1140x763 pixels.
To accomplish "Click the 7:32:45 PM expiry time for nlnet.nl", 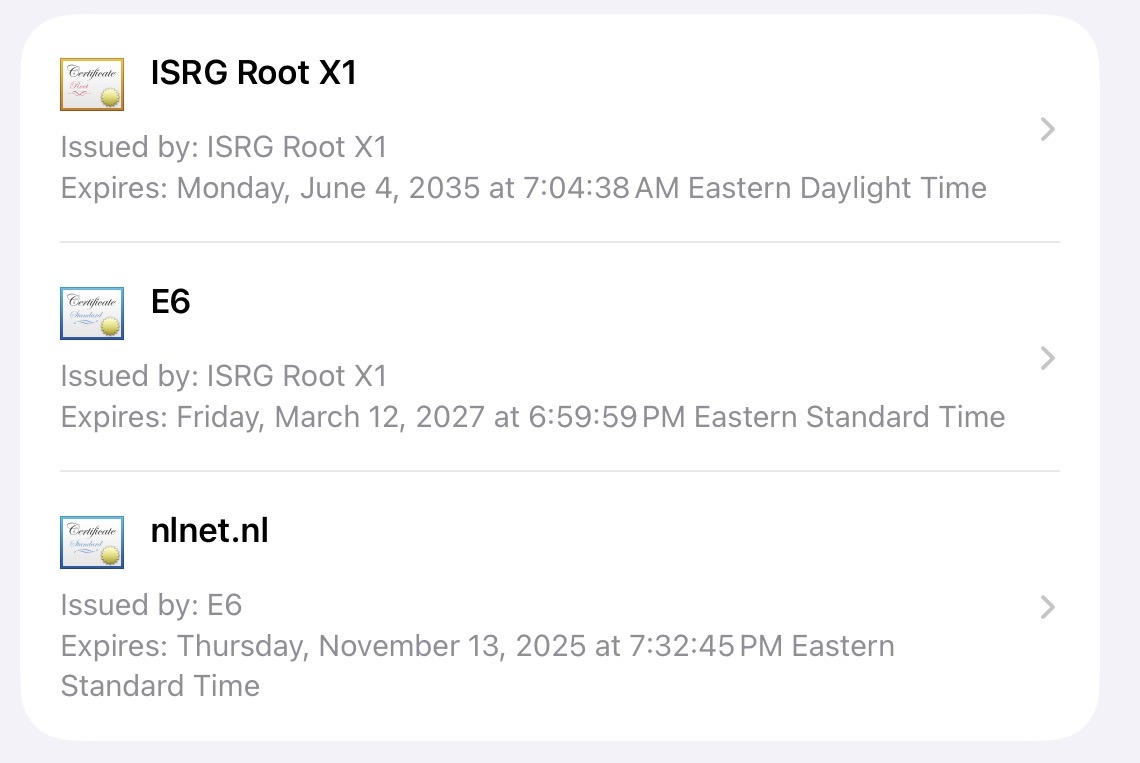I will click(706, 646).
